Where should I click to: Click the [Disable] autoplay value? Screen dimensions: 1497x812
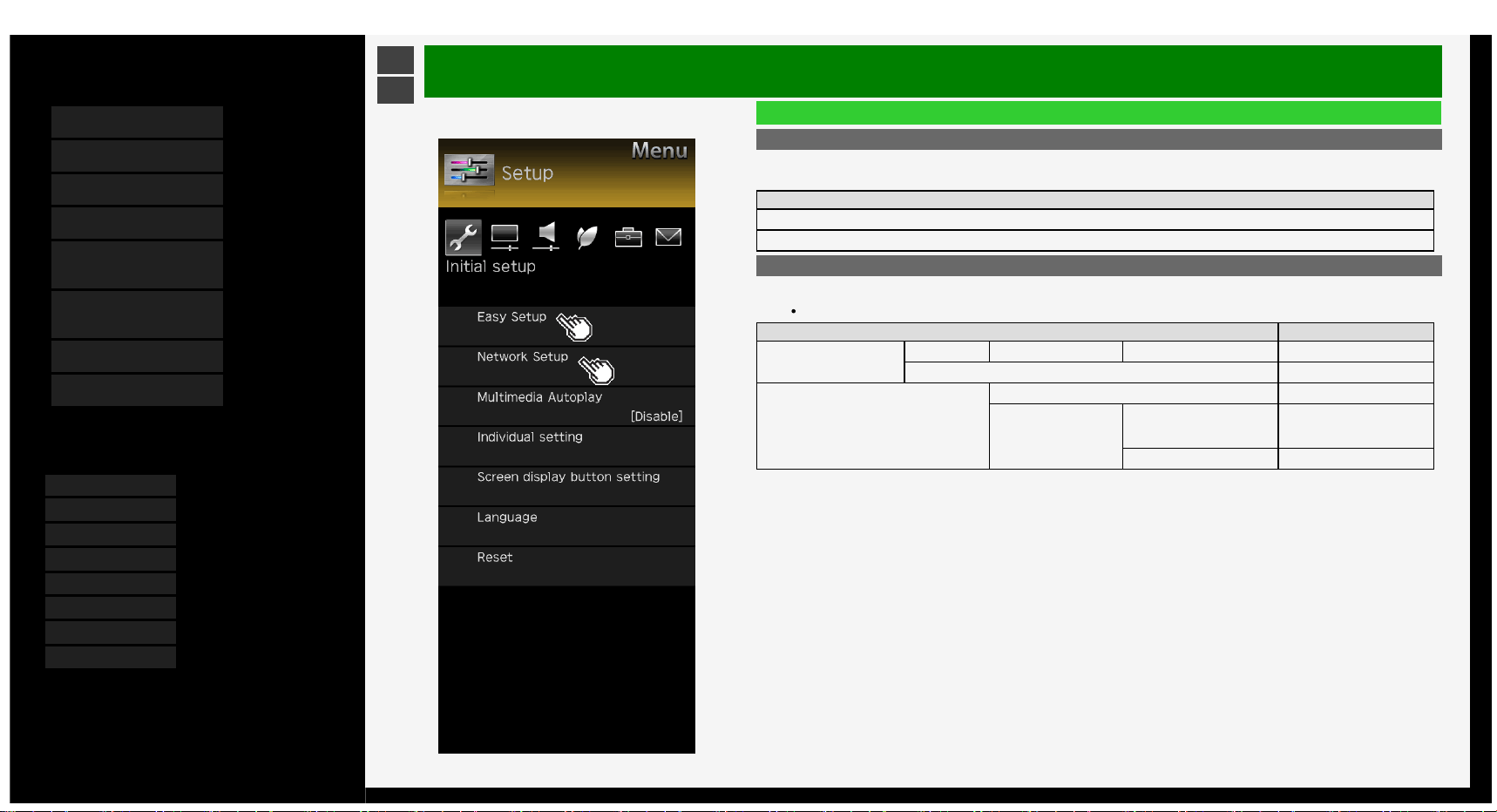(656, 416)
